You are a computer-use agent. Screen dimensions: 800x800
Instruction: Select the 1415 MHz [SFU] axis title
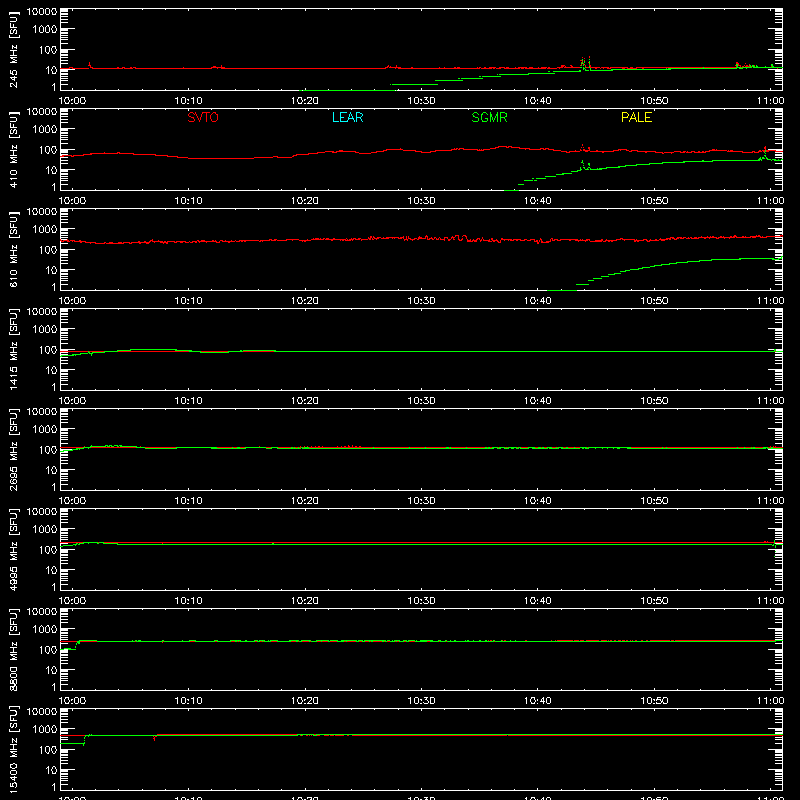(14, 349)
